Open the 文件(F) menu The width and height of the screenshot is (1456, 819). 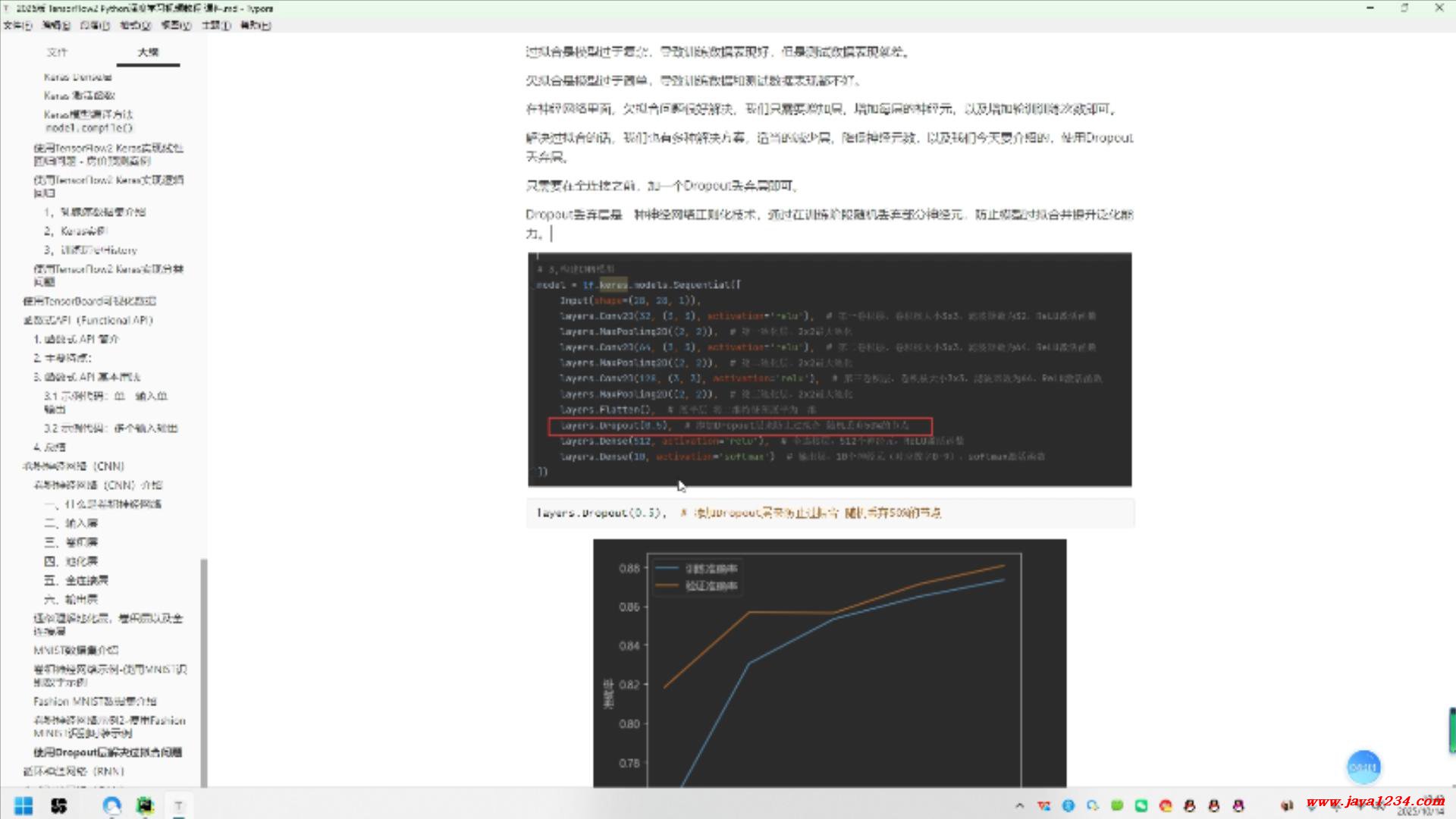coord(17,25)
